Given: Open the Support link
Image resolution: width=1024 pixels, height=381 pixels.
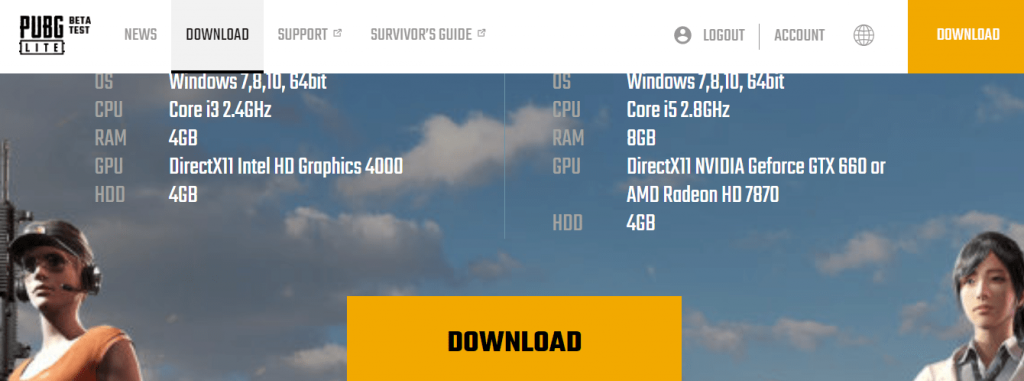Looking at the screenshot, I should 302,35.
